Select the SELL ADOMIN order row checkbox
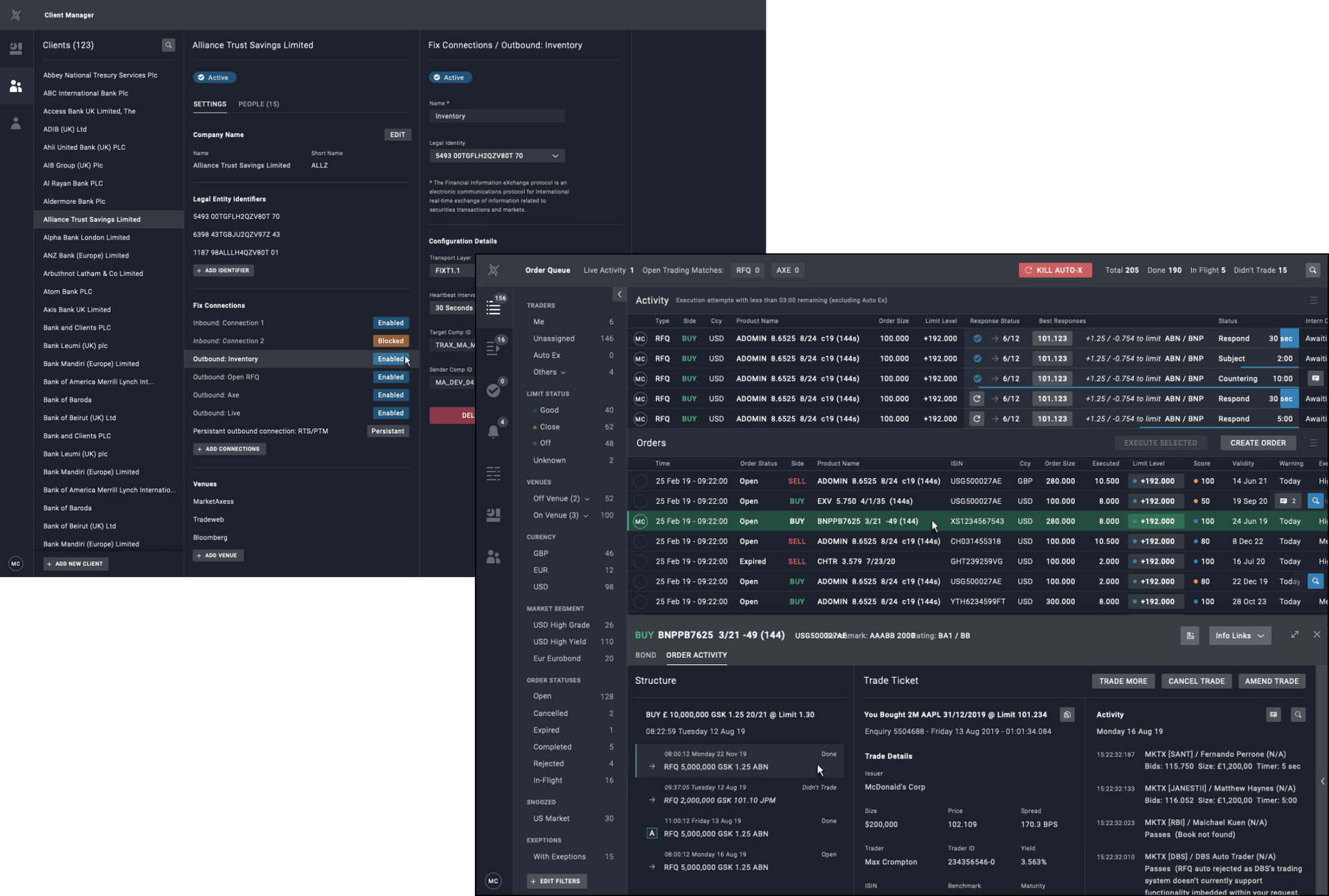 (x=640, y=482)
